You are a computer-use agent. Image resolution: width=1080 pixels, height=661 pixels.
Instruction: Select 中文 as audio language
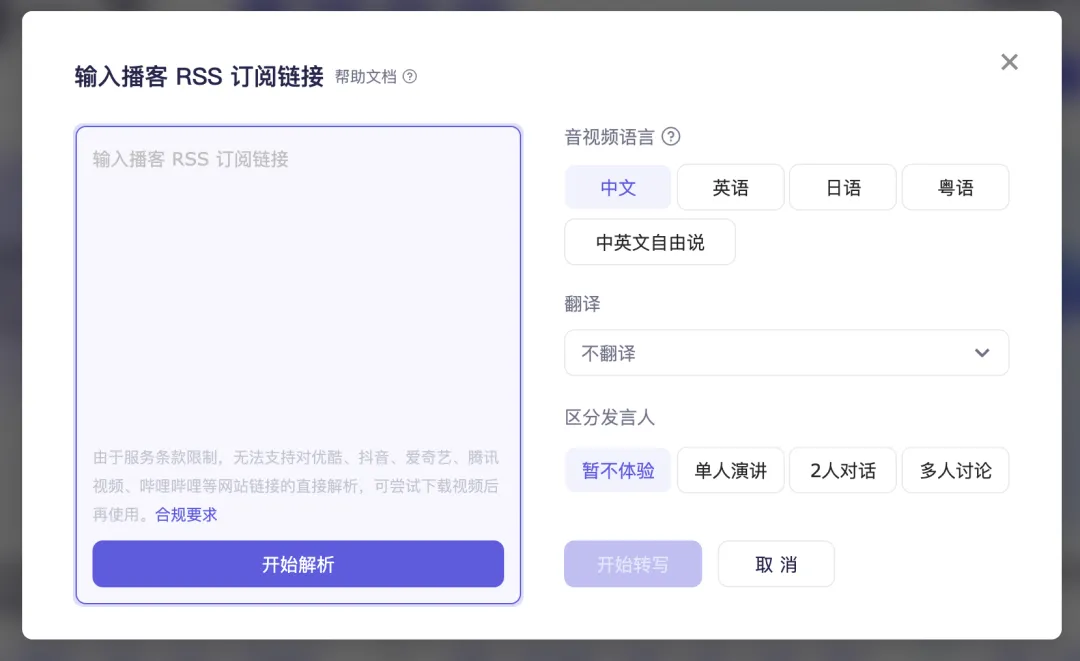pos(618,187)
